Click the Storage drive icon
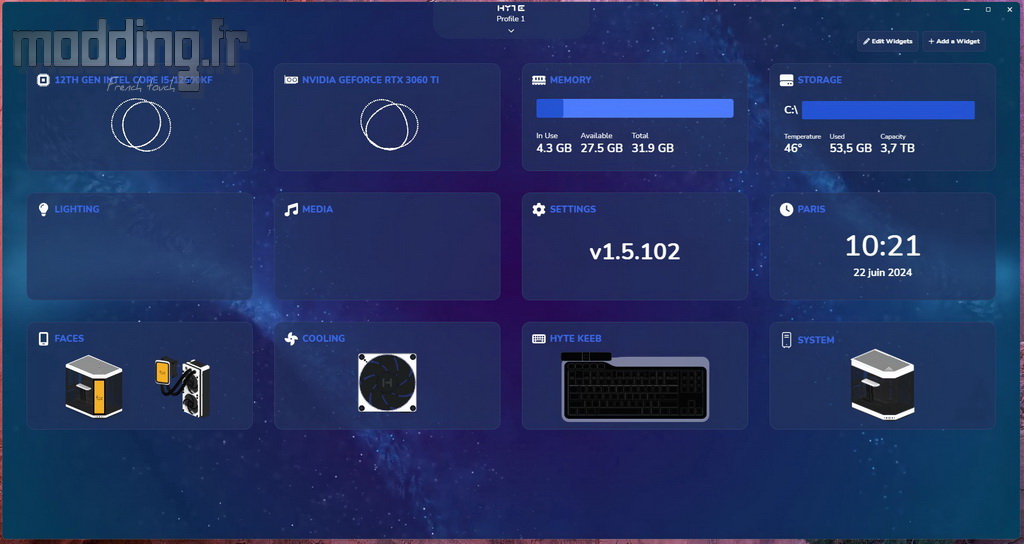 point(786,80)
